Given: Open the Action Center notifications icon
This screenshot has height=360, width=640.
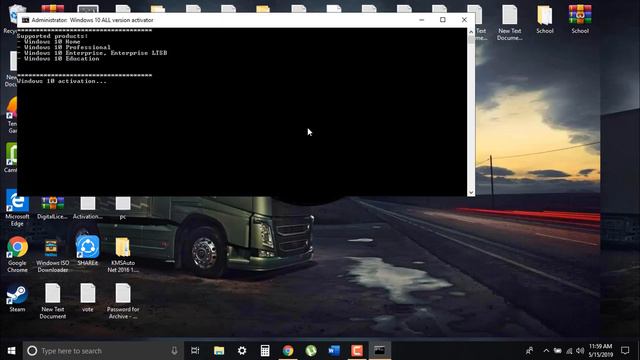Looking at the screenshot, I should pyautogui.click(x=625, y=350).
